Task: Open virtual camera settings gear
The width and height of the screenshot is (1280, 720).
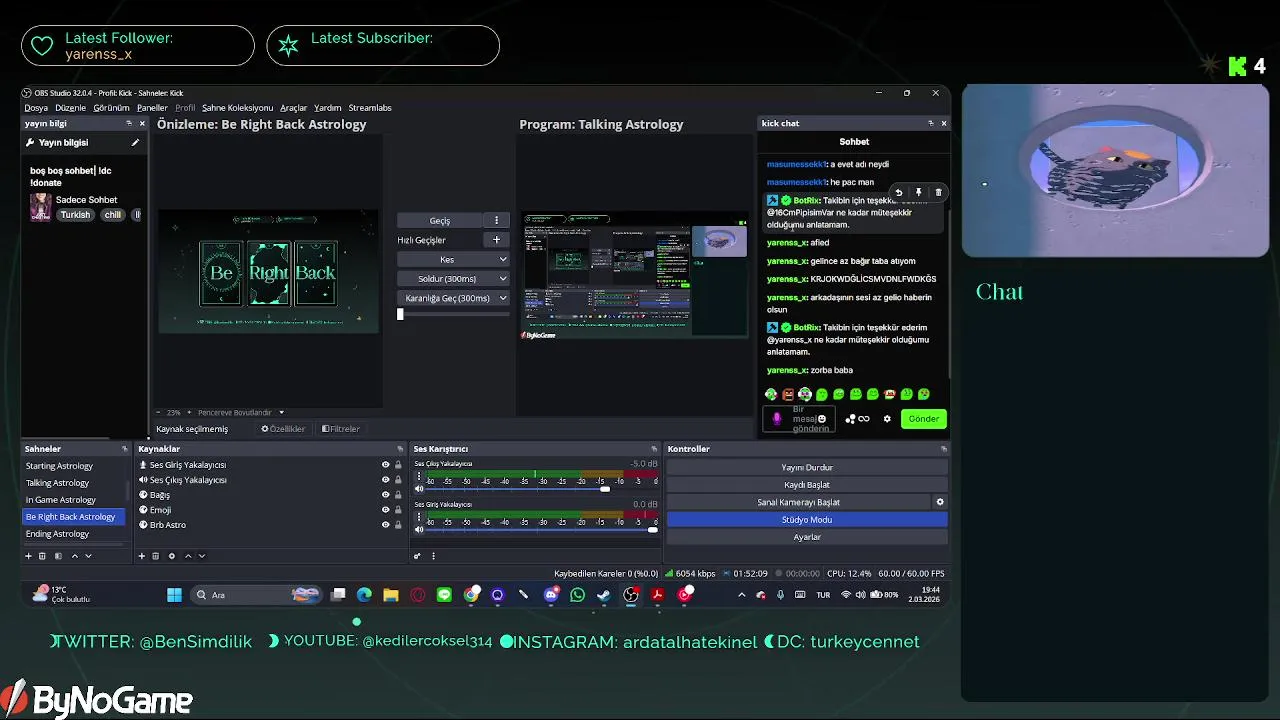Action: 939,502
